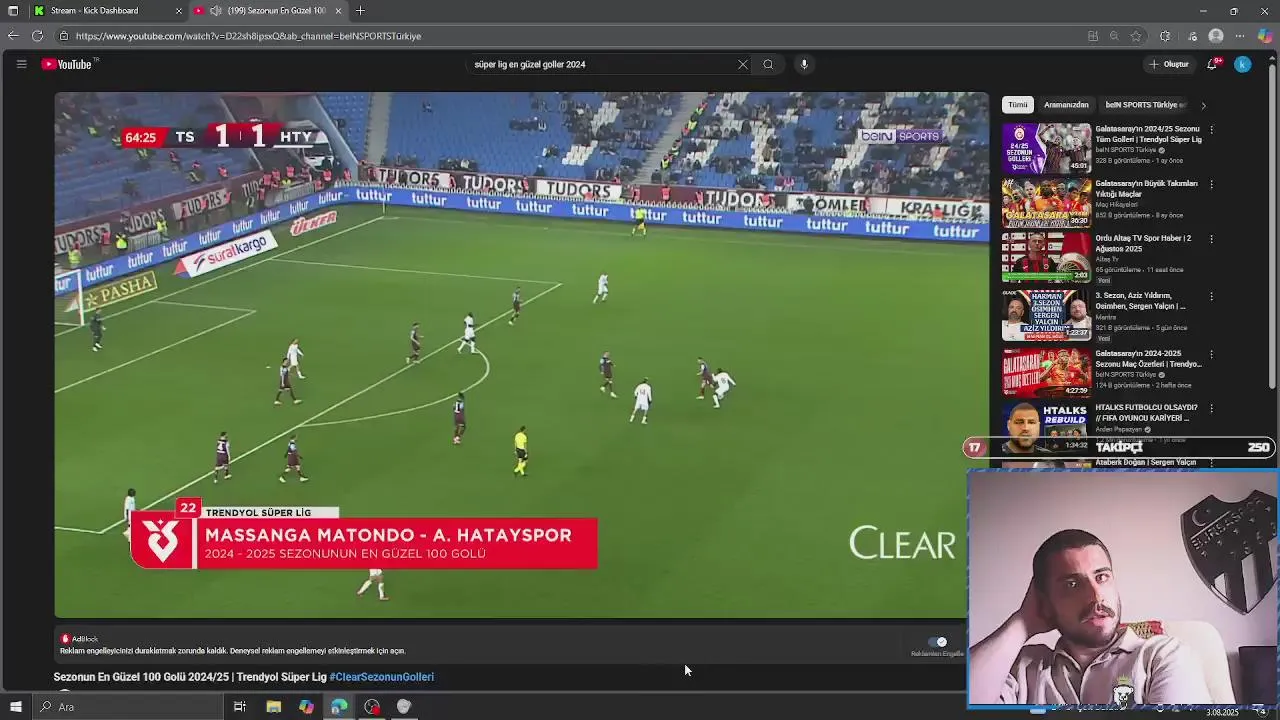
Task: Open Aziz Yıldırım Sergen Yalçın thumbnail
Action: [1047, 316]
